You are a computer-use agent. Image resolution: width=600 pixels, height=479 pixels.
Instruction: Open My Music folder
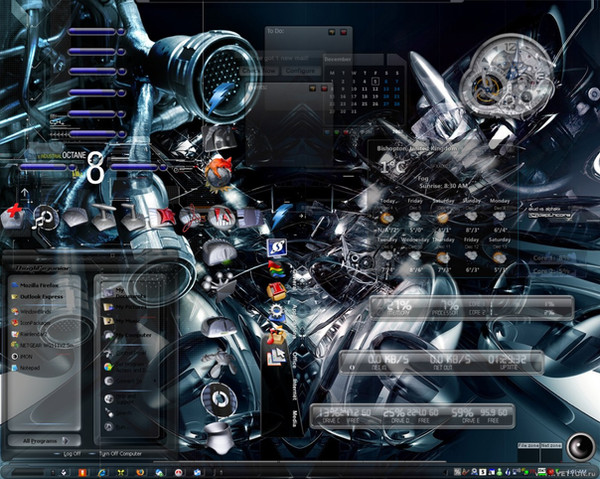coord(121,321)
